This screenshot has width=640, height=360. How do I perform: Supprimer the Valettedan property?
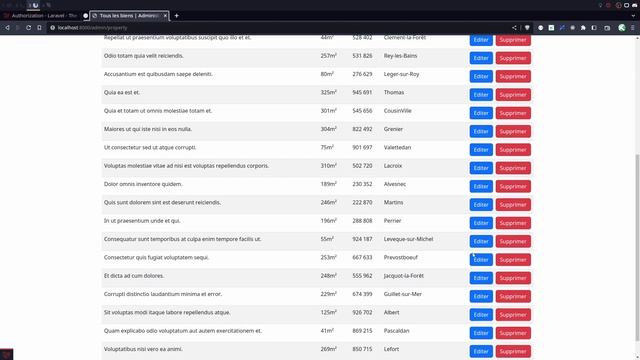(x=513, y=150)
